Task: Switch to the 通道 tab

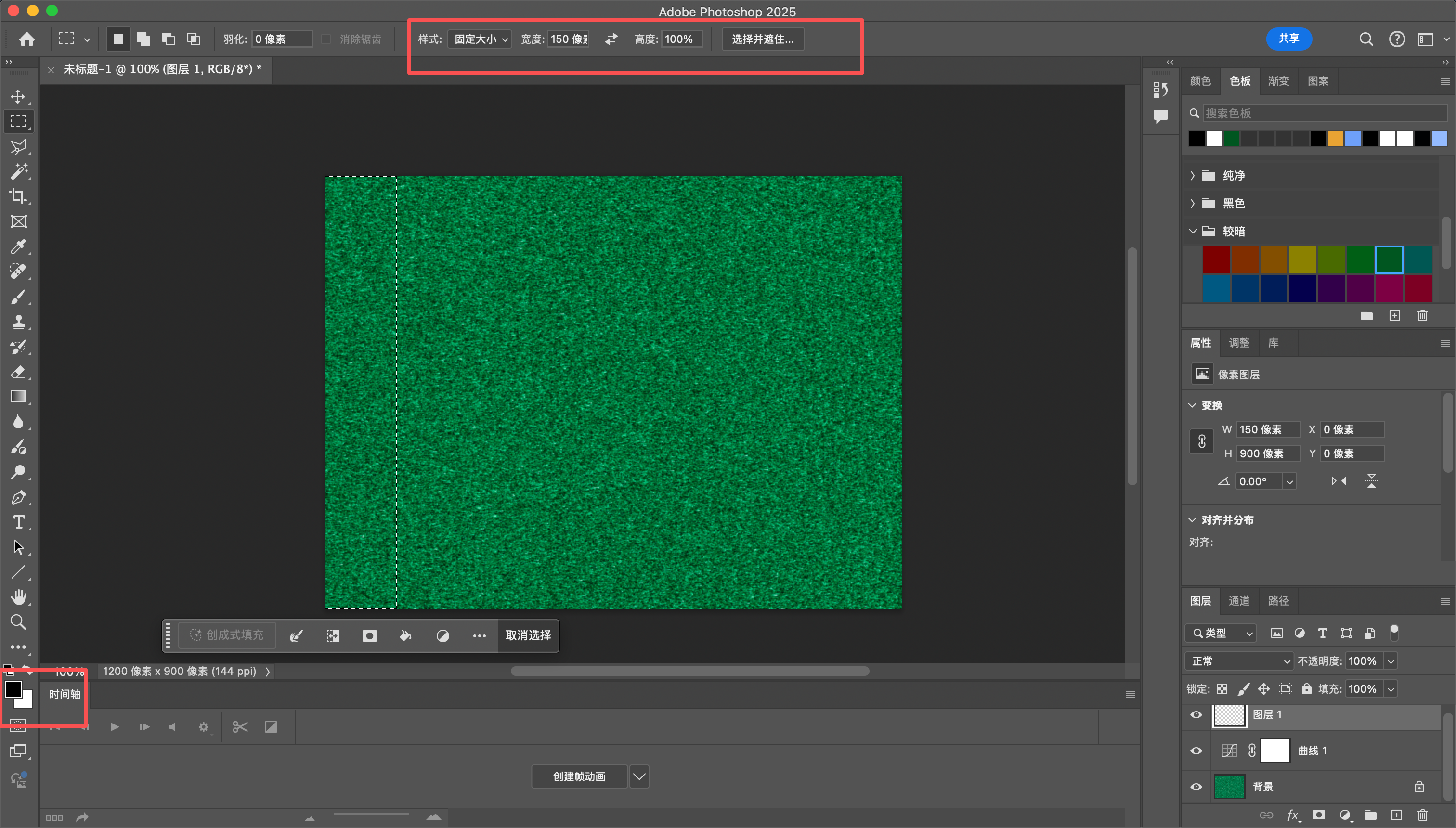Action: [x=1239, y=600]
